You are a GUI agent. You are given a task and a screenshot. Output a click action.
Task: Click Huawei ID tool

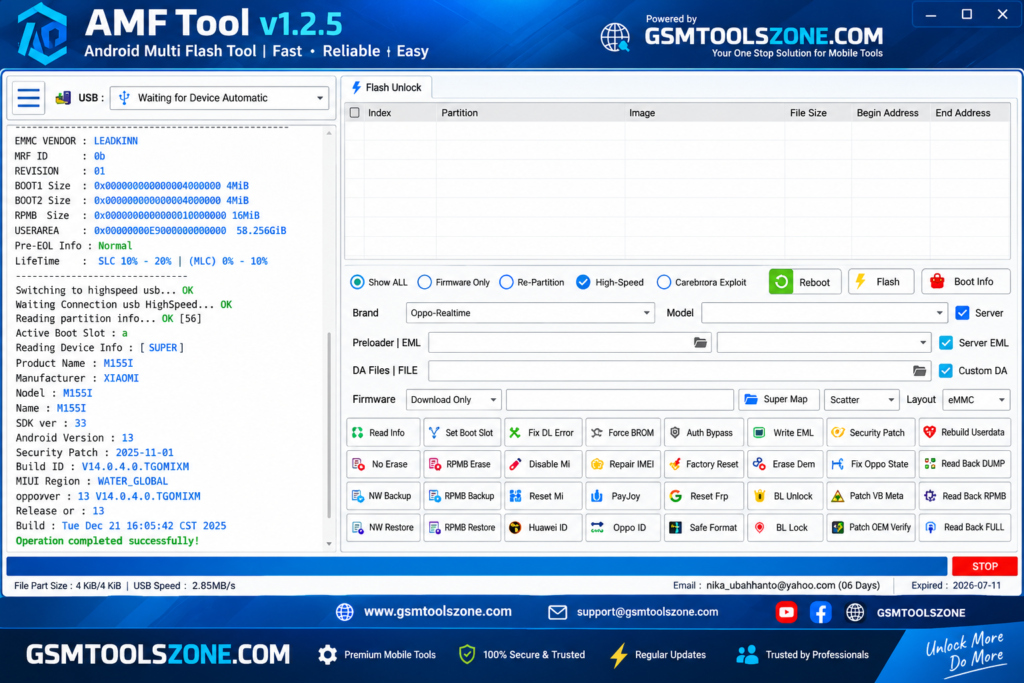[x=543, y=528]
